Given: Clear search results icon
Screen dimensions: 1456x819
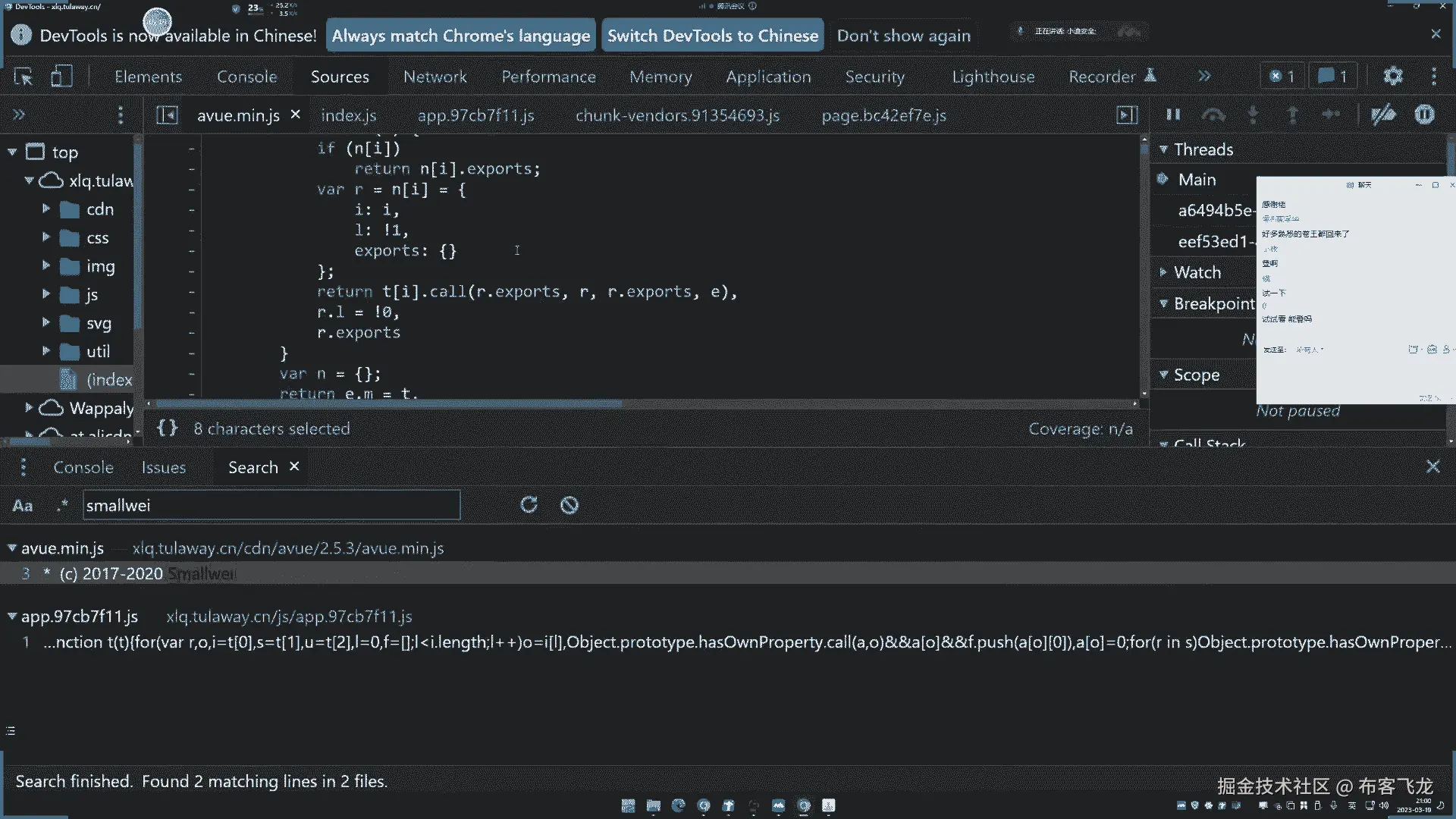Looking at the screenshot, I should click(x=569, y=505).
